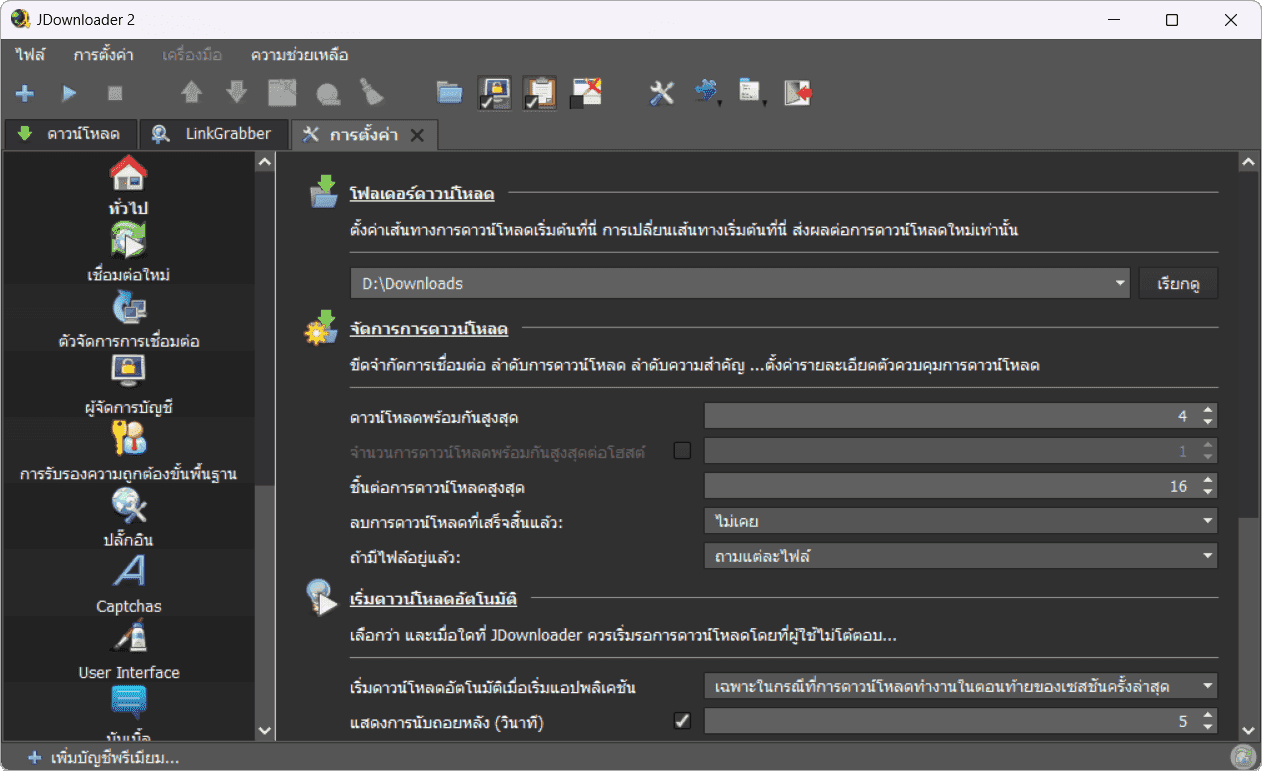Open the autostart downloads on launch dropdown
Image resolution: width=1262 pixels, height=771 pixels.
960,686
